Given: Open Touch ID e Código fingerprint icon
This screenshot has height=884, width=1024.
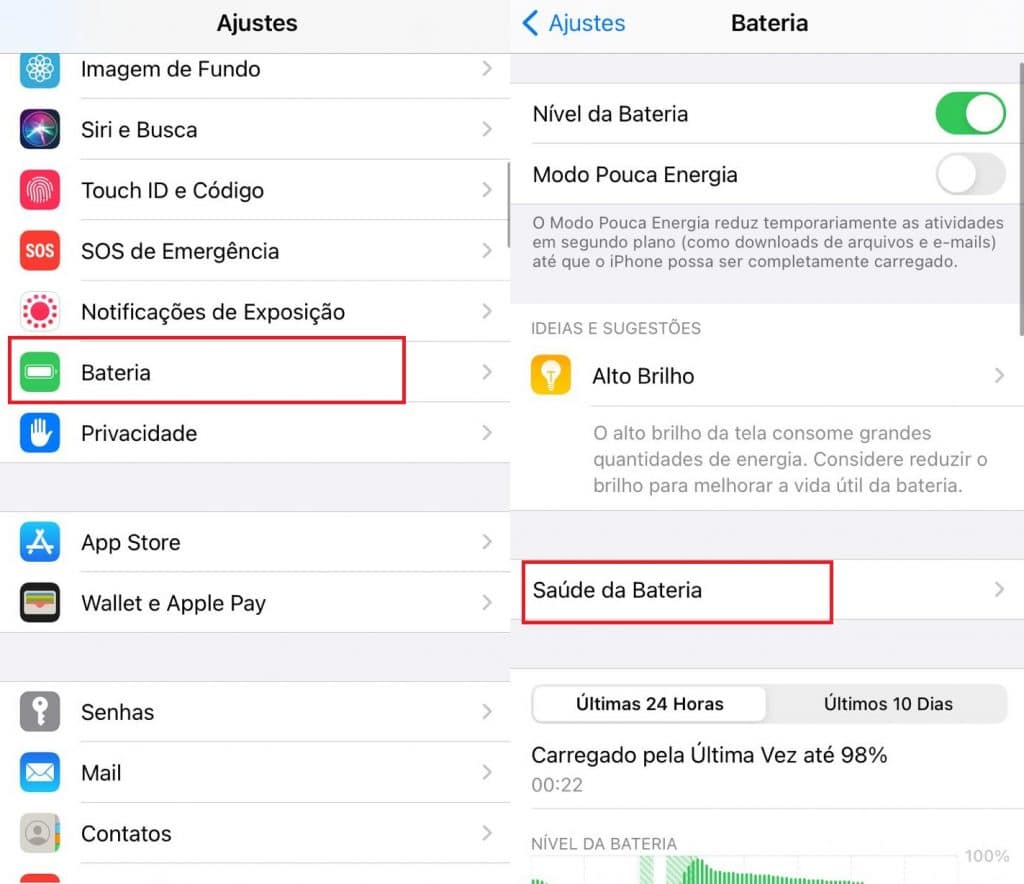Looking at the screenshot, I should click(x=40, y=190).
